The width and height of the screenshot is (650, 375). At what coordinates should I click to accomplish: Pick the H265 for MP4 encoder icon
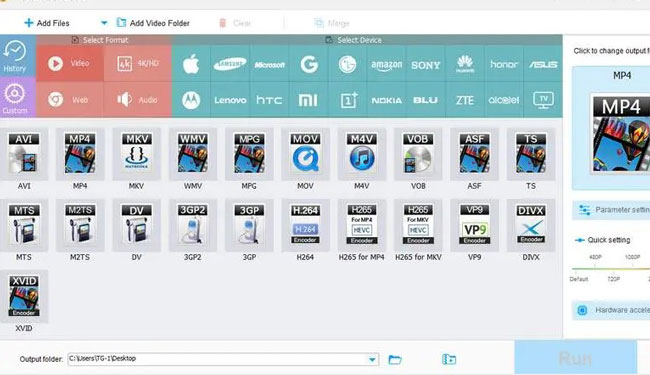(361, 224)
